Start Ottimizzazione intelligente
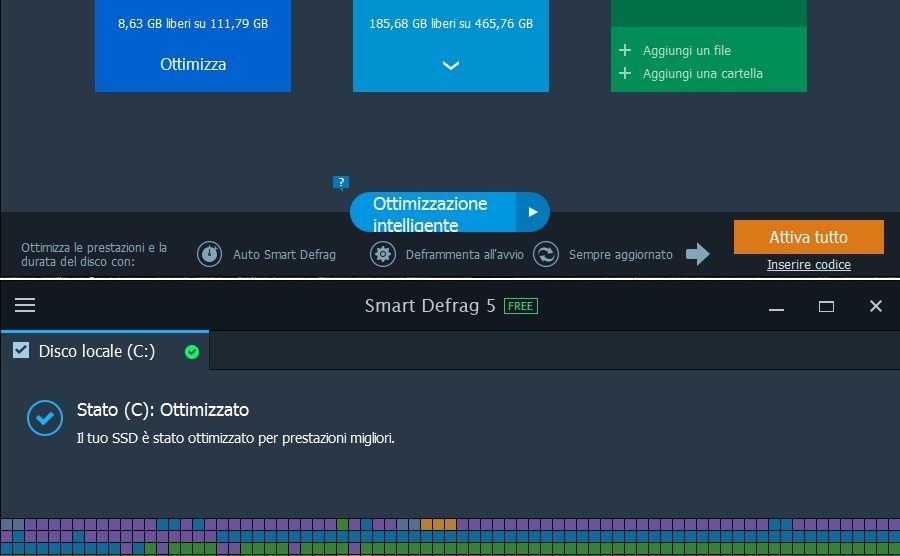This screenshot has width=900, height=556. coord(433,212)
